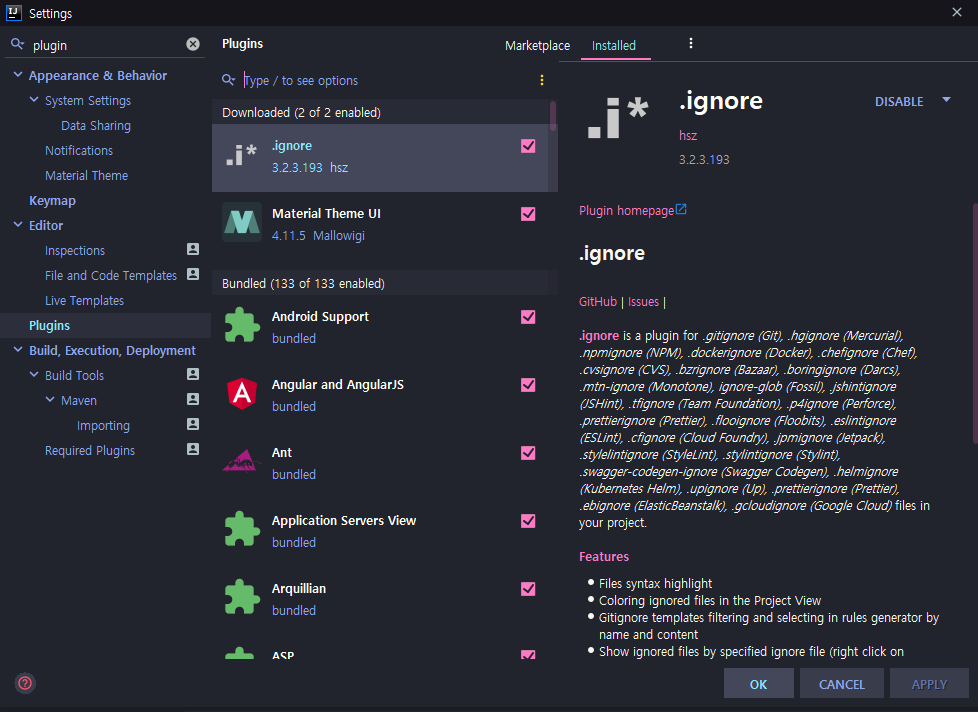Open Data Sharing settings
Image resolution: width=978 pixels, height=712 pixels.
[x=96, y=125]
